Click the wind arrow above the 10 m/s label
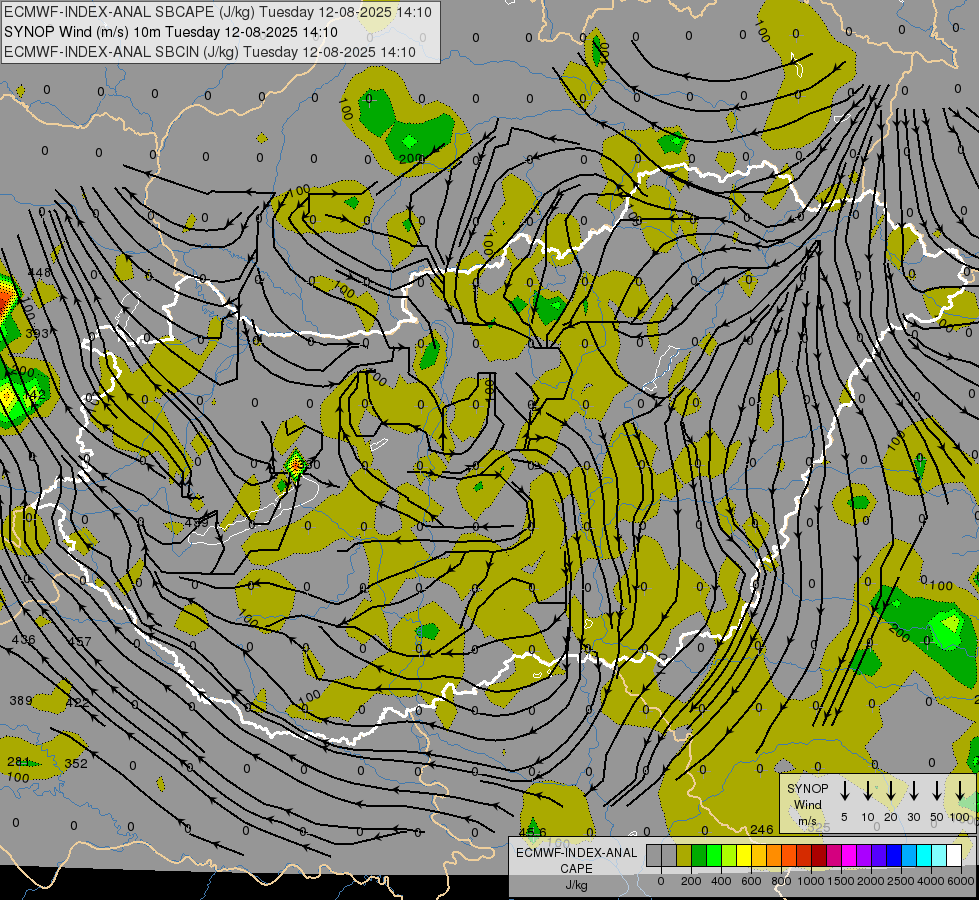The height and width of the screenshot is (900, 979). [868, 791]
